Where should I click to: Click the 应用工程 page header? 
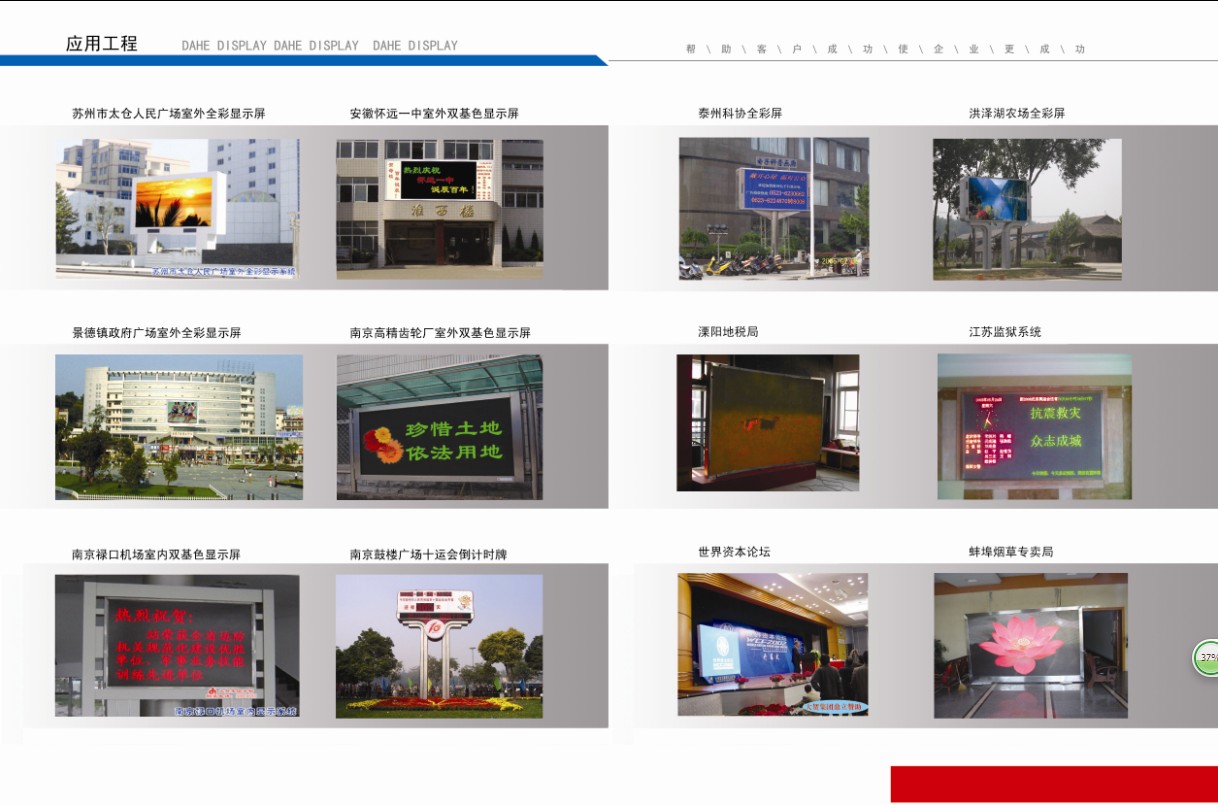coord(103,44)
